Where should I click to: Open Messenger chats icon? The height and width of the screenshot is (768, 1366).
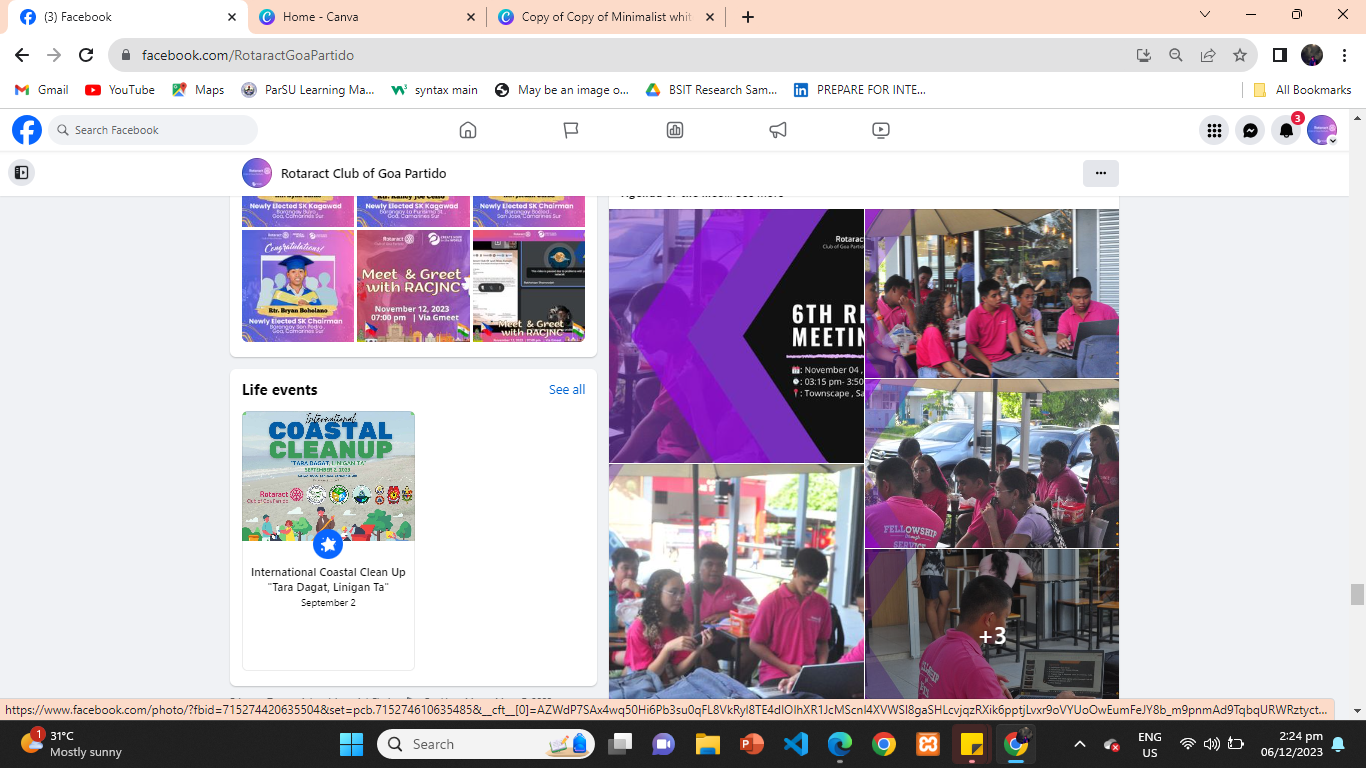pos(1250,130)
